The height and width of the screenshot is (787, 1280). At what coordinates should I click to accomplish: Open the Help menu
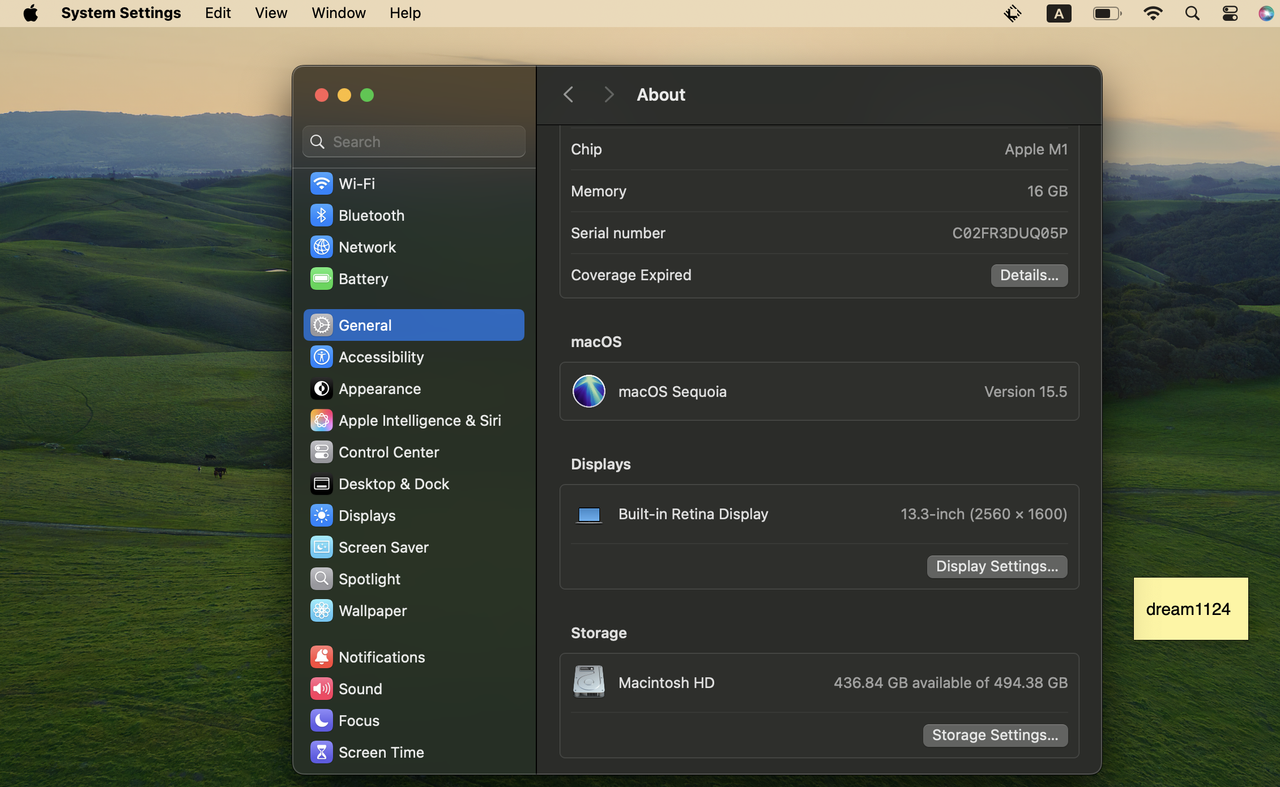[x=405, y=13]
